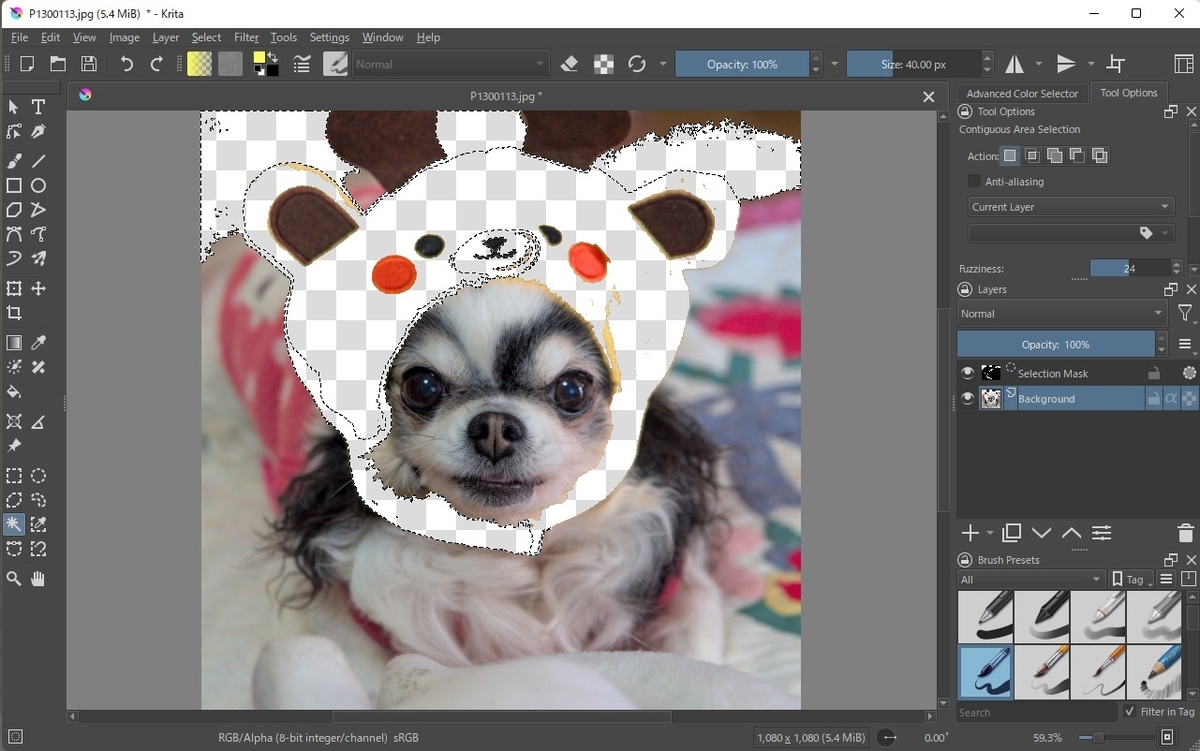Click the brush preset Search field
Screen dimensions: 1200x751
click(x=1035, y=712)
